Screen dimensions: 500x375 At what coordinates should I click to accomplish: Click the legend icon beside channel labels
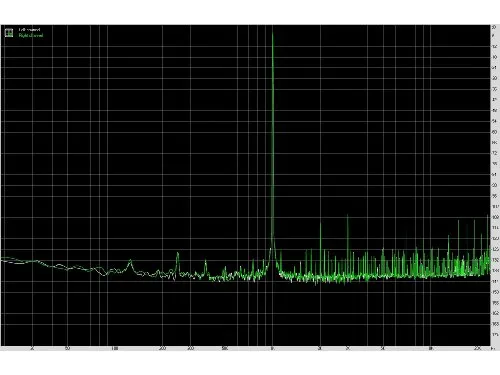[x=9, y=32]
